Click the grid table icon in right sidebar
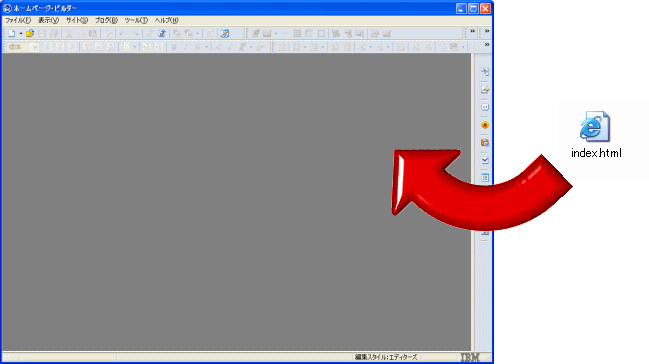The height and width of the screenshot is (364, 649). [x=485, y=178]
